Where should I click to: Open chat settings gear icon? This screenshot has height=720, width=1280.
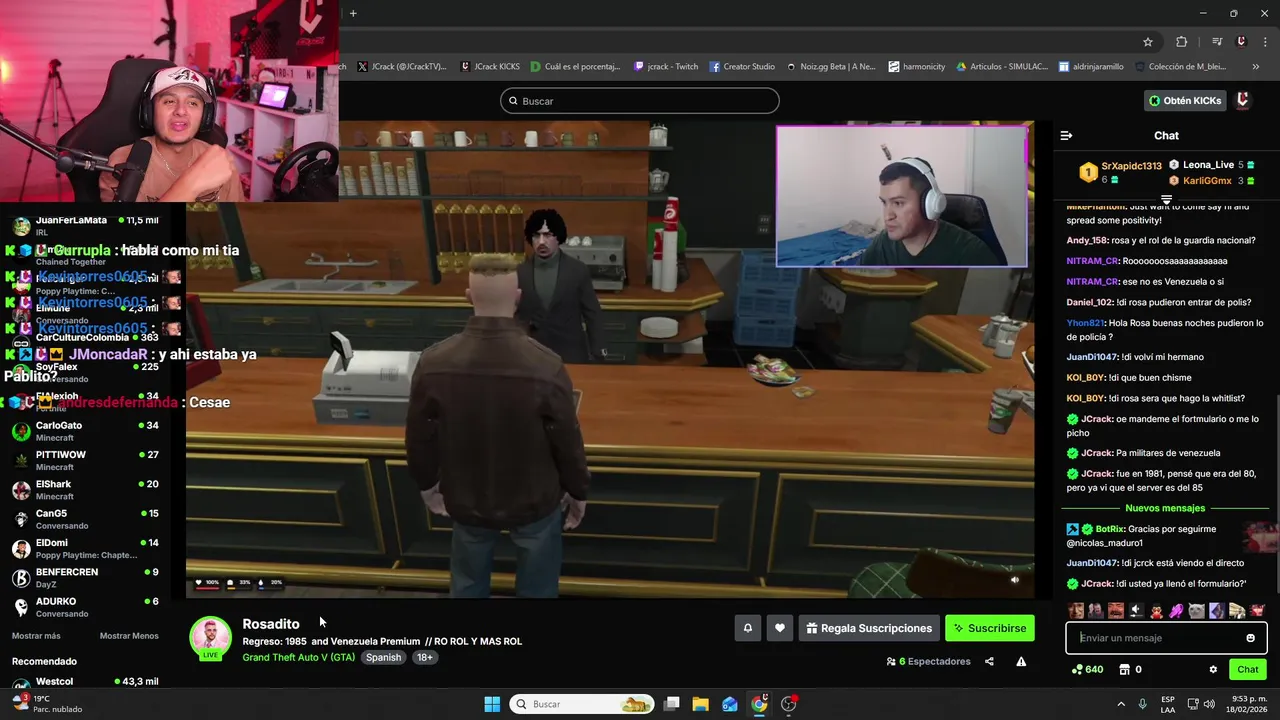coord(1213,669)
